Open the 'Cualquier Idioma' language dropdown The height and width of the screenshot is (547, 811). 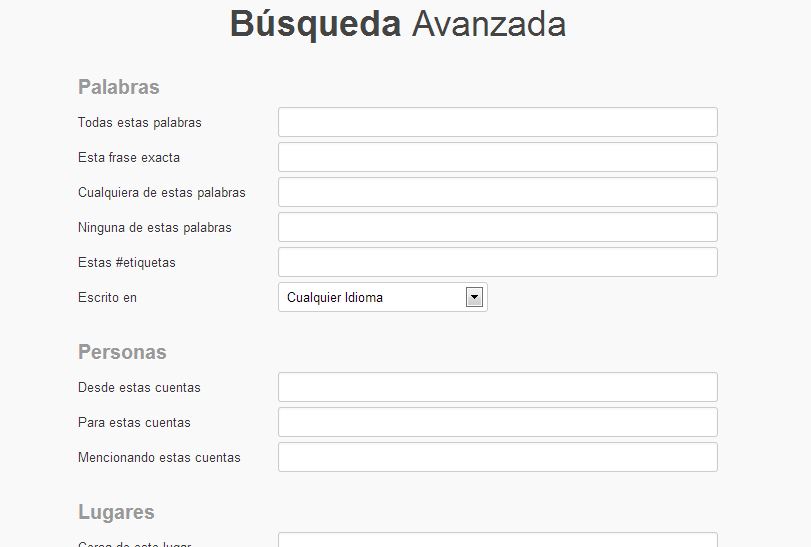(382, 297)
